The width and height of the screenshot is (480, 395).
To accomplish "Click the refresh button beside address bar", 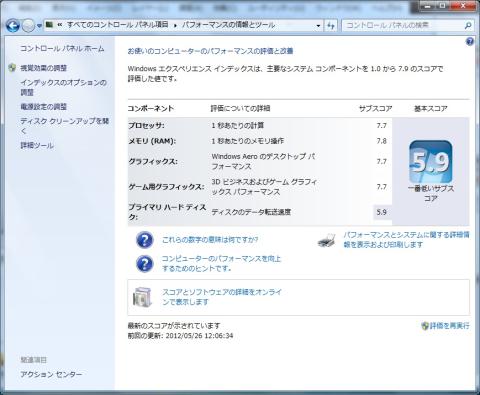I will coord(331,26).
